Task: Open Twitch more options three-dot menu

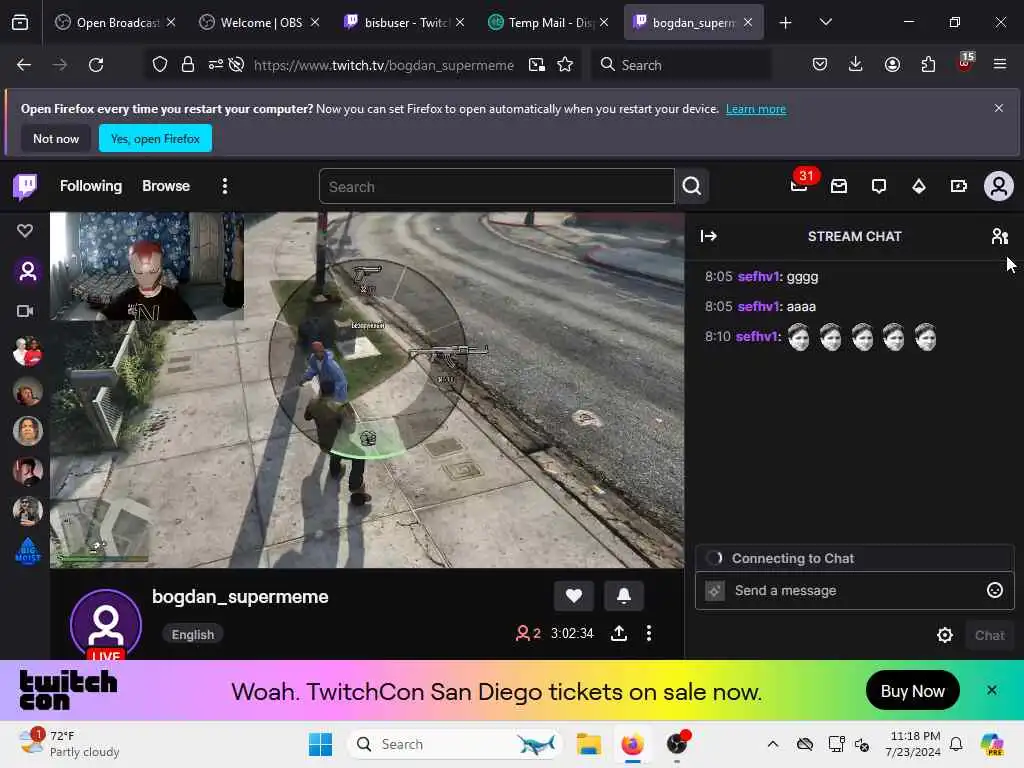Action: coord(225,187)
